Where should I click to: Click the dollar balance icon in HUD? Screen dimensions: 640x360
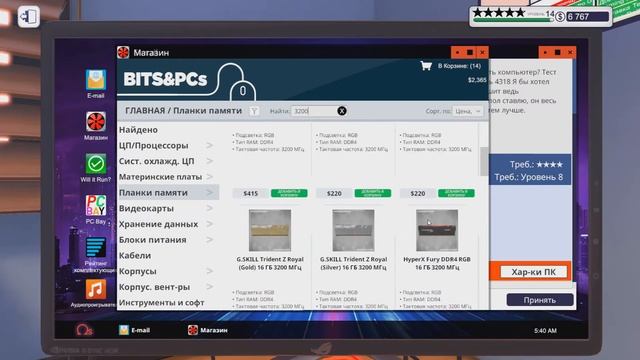[x=560, y=16]
